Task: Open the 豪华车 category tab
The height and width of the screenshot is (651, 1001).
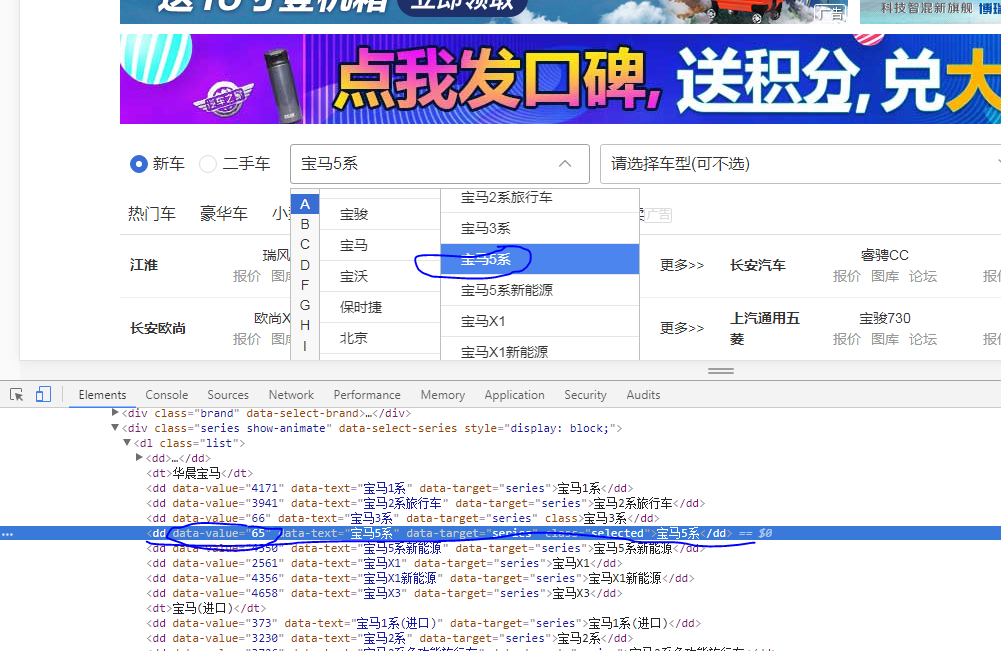Action: coord(223,214)
